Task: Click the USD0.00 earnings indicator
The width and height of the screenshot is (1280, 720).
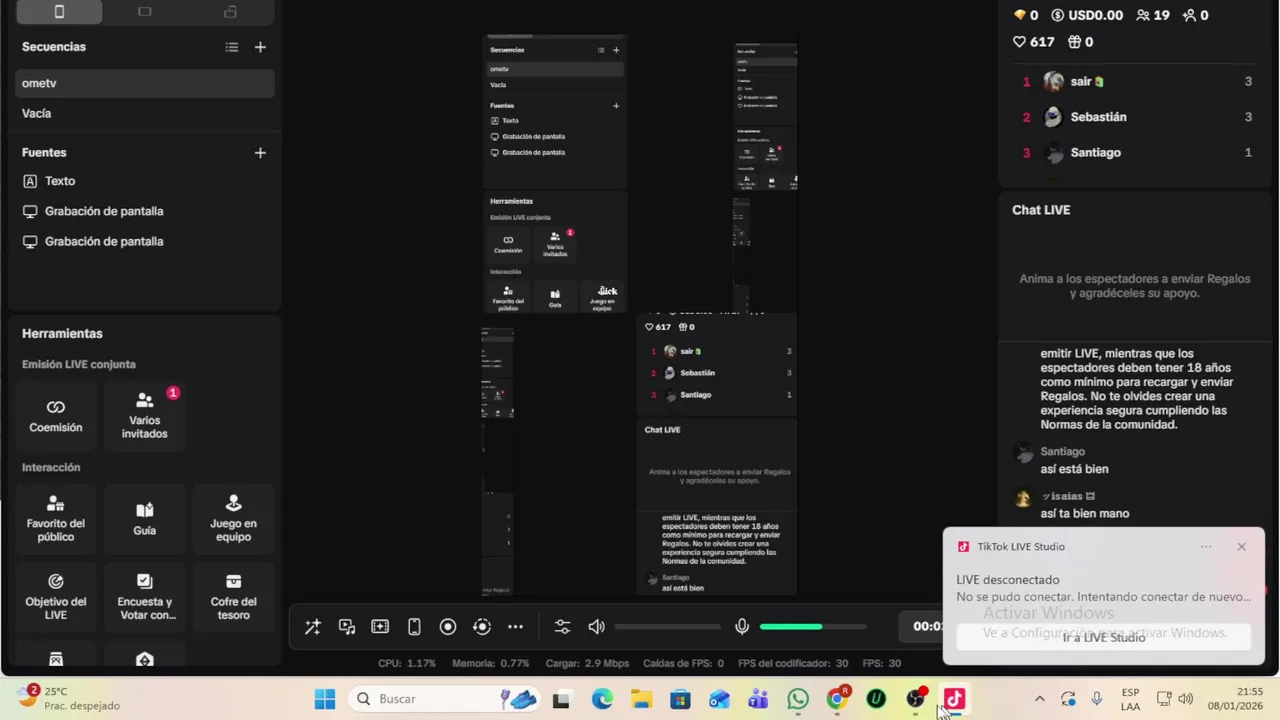Action: [1087, 15]
